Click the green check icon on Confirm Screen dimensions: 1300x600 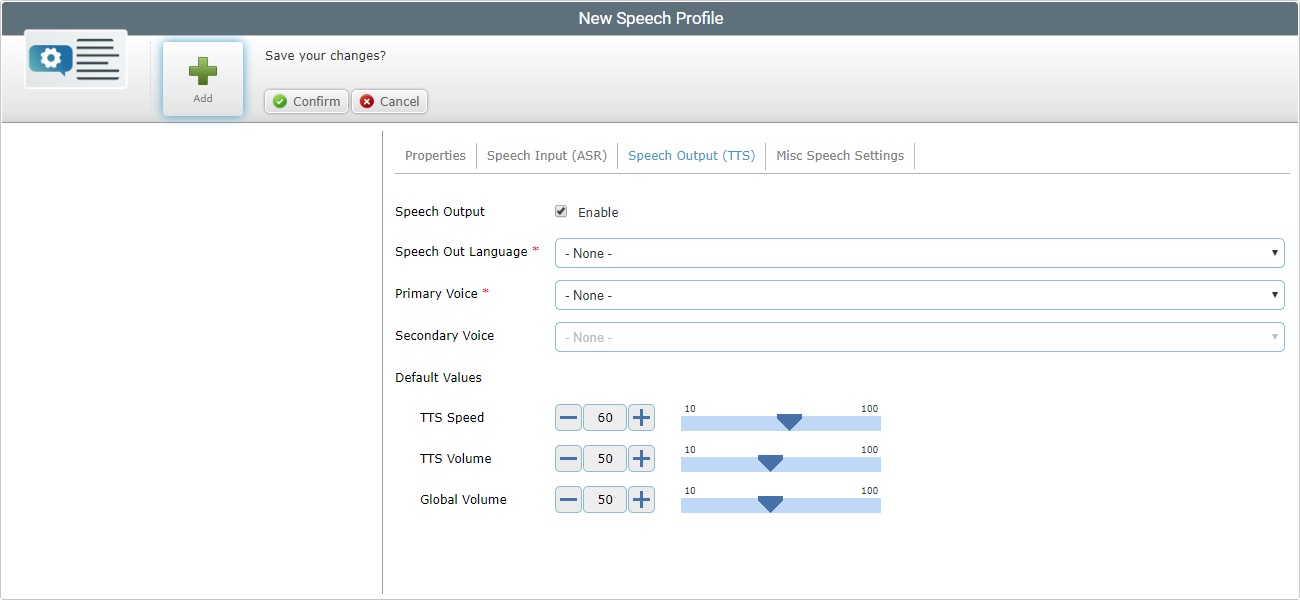coord(278,101)
